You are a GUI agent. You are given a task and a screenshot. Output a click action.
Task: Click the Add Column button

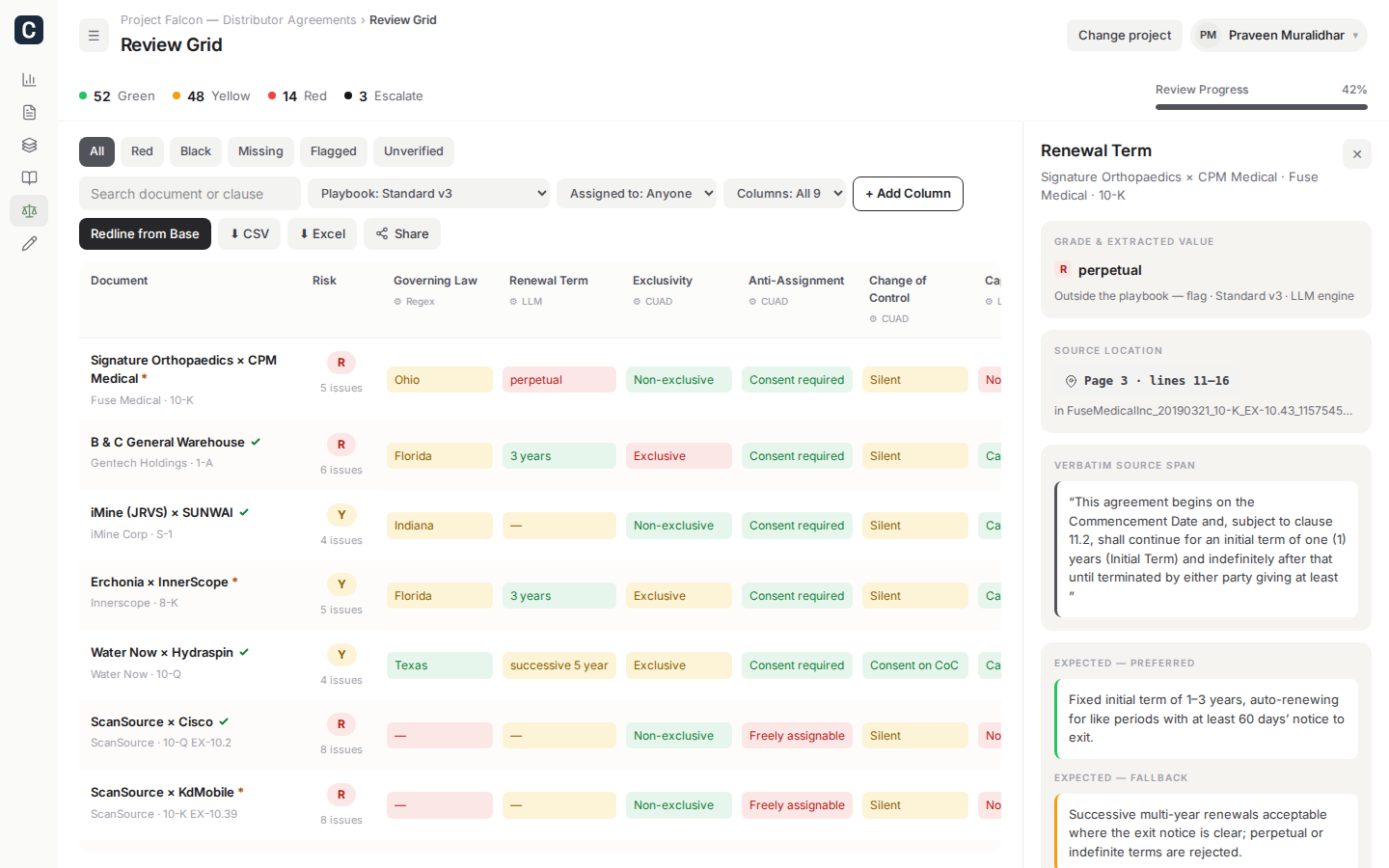pyautogui.click(x=908, y=194)
